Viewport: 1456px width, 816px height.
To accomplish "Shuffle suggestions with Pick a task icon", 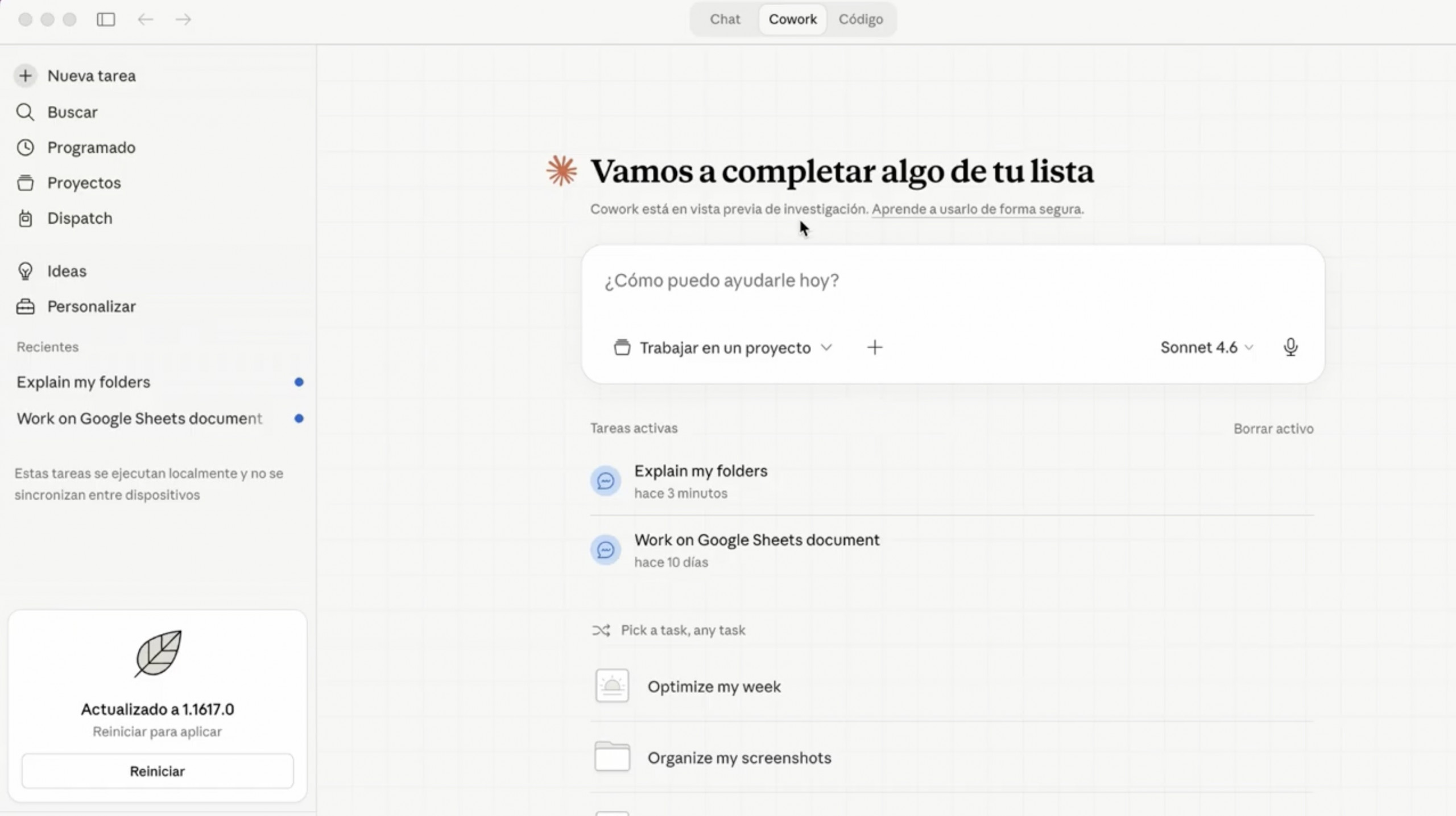I will tap(601, 630).
